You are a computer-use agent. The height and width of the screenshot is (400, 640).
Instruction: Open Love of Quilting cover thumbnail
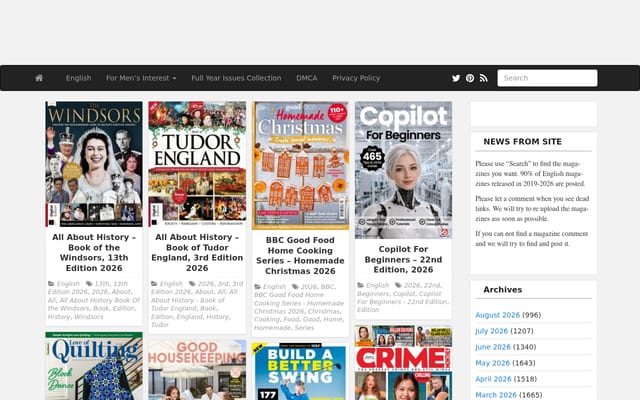coord(94,366)
